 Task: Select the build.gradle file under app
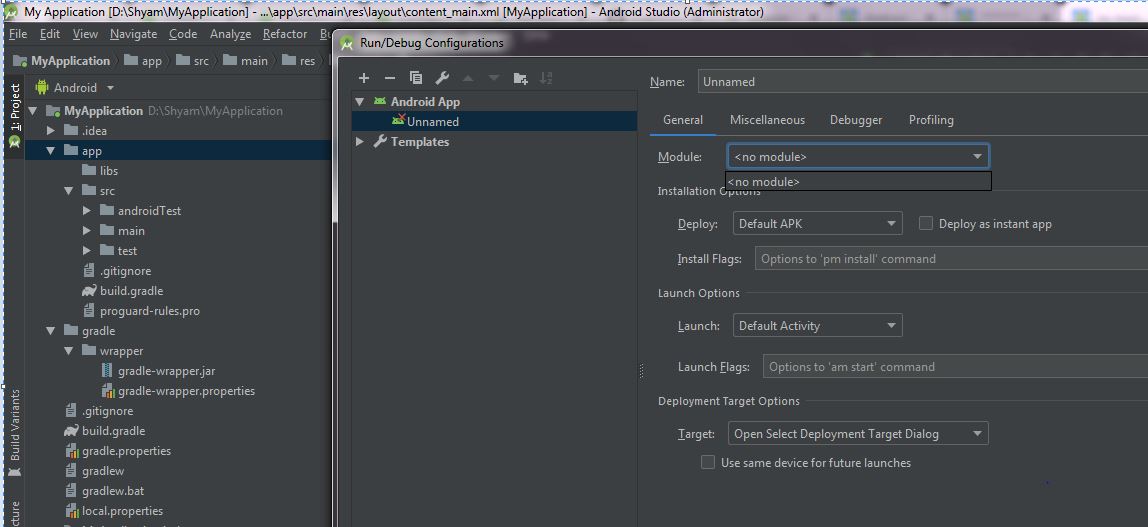coord(131,291)
